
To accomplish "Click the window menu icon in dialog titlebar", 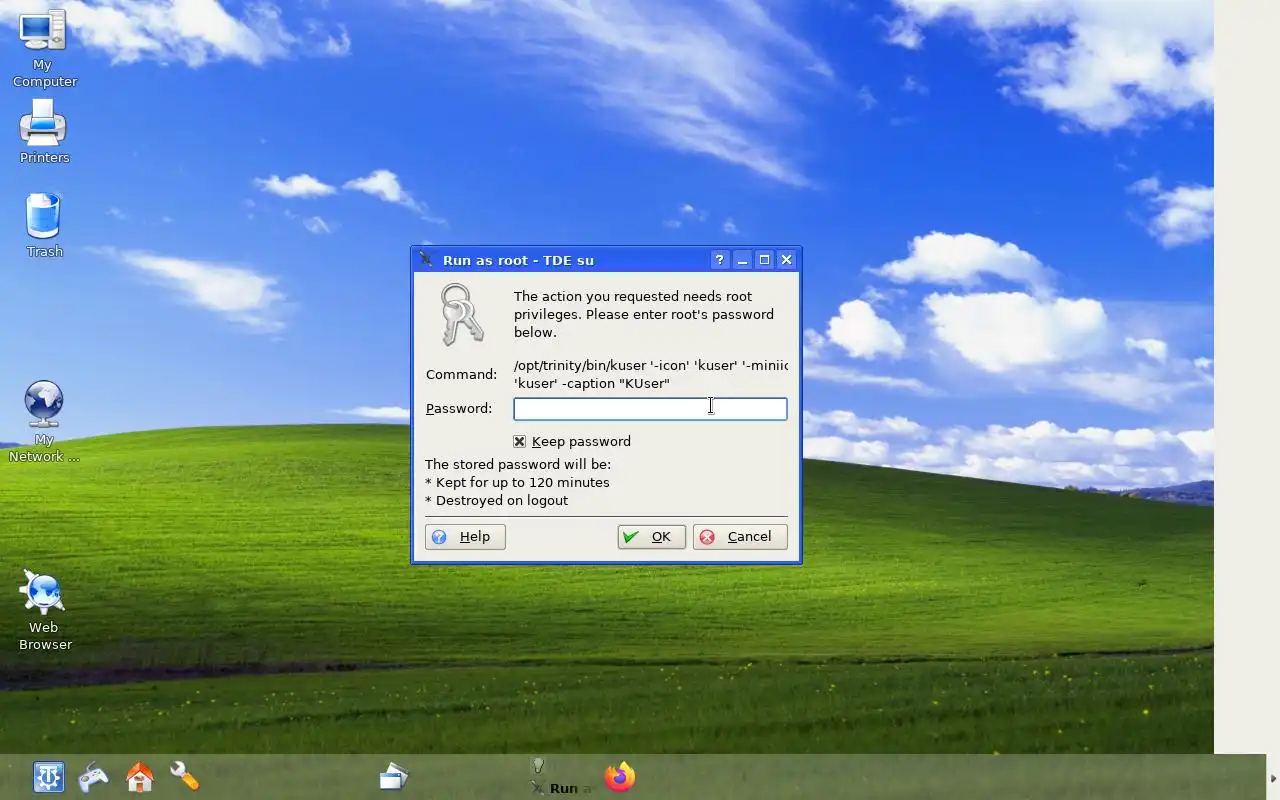I will point(426,260).
